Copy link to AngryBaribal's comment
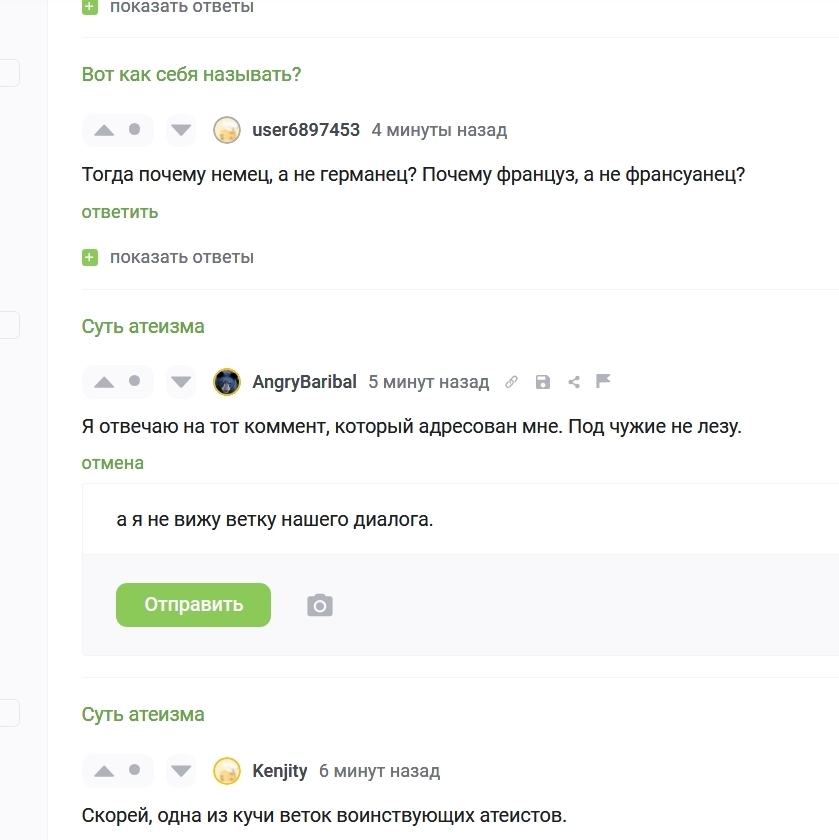The width and height of the screenshot is (839, 840). [x=511, y=382]
